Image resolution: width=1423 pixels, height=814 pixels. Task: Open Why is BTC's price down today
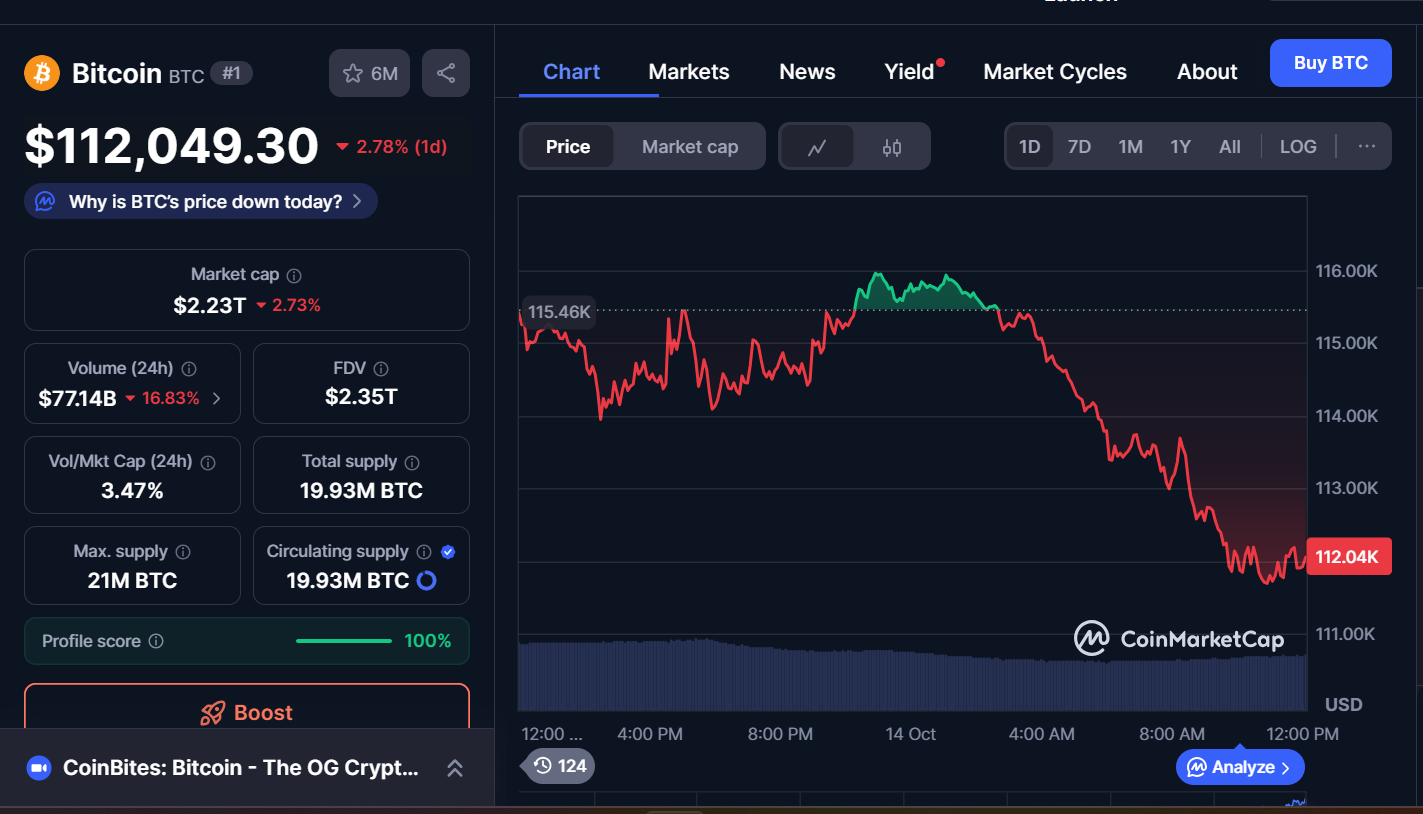click(201, 201)
